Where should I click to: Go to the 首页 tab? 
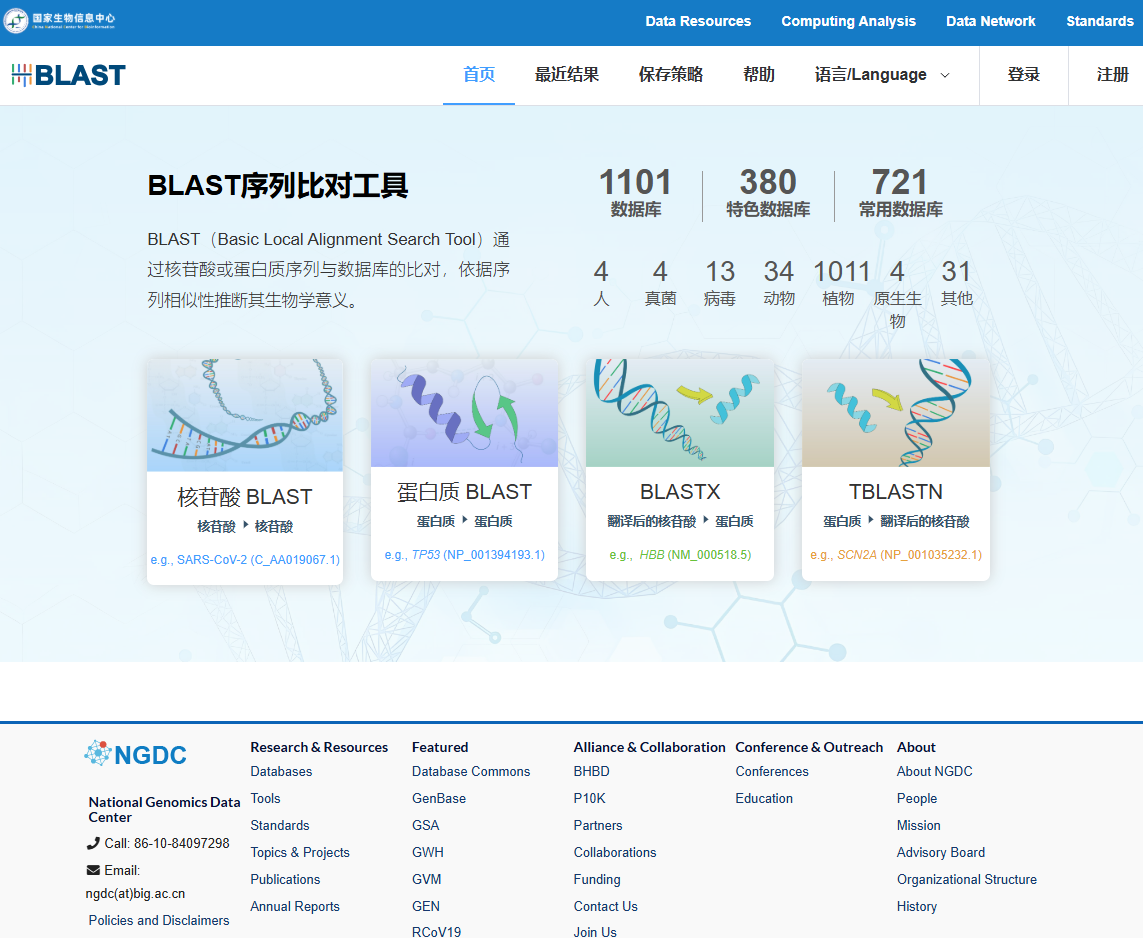(479, 75)
